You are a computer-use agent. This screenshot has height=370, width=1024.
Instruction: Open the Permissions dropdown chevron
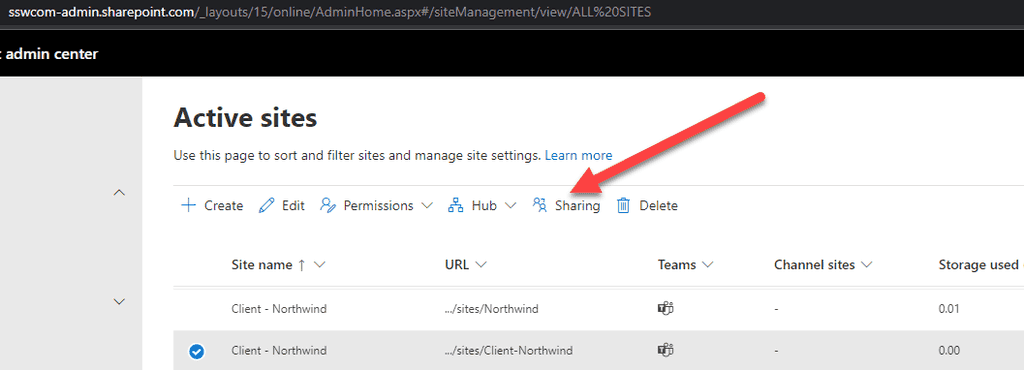tap(427, 206)
